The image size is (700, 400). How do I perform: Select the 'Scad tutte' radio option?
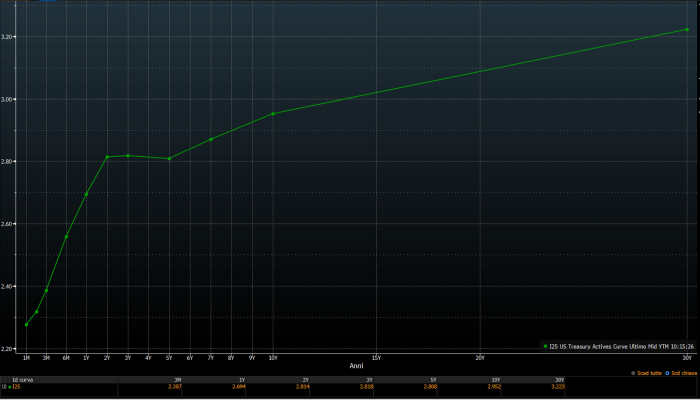point(632,372)
